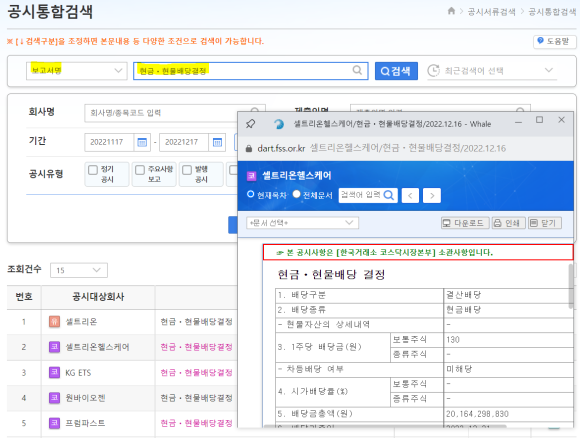Check the 주요사항보고 checkbox
The image size is (580, 438).
pos(140,170)
